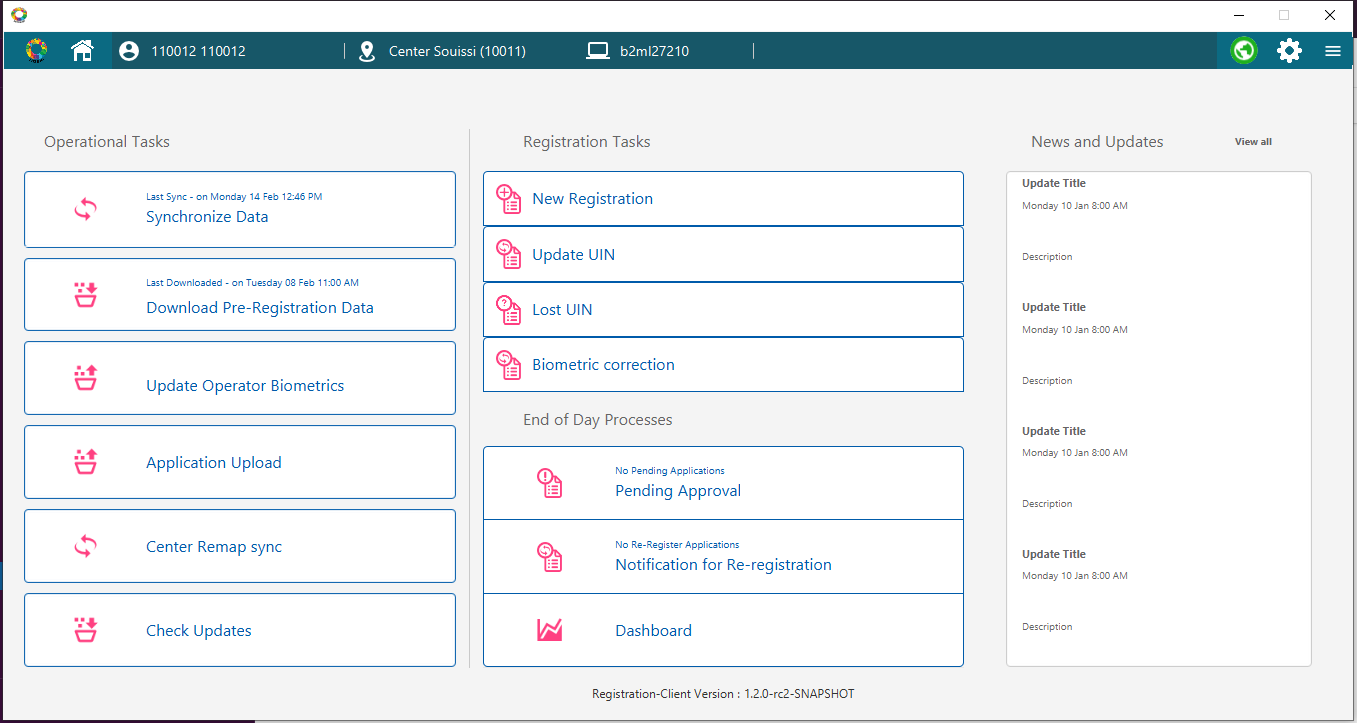Open the Update UIN registration task
The width and height of the screenshot is (1357, 723).
[x=573, y=255]
